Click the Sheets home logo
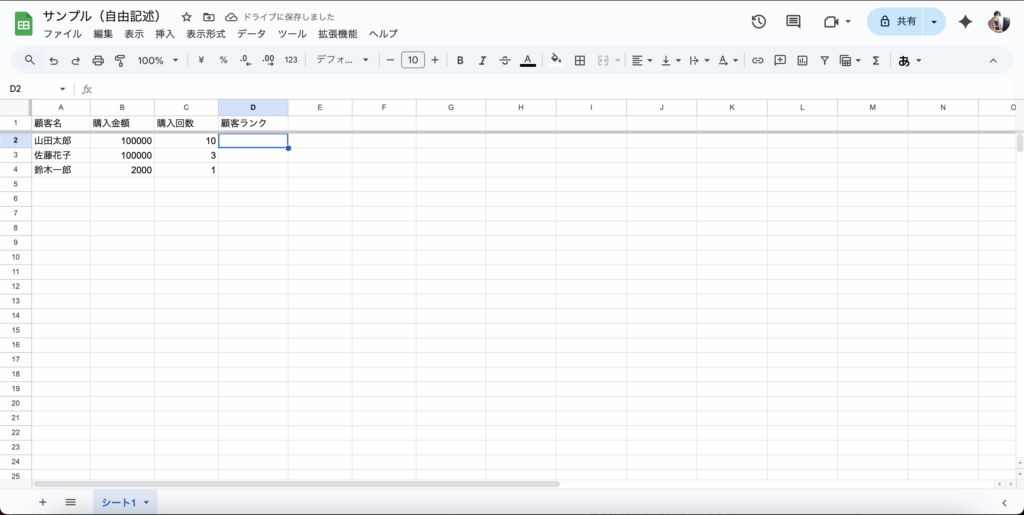 coord(24,24)
